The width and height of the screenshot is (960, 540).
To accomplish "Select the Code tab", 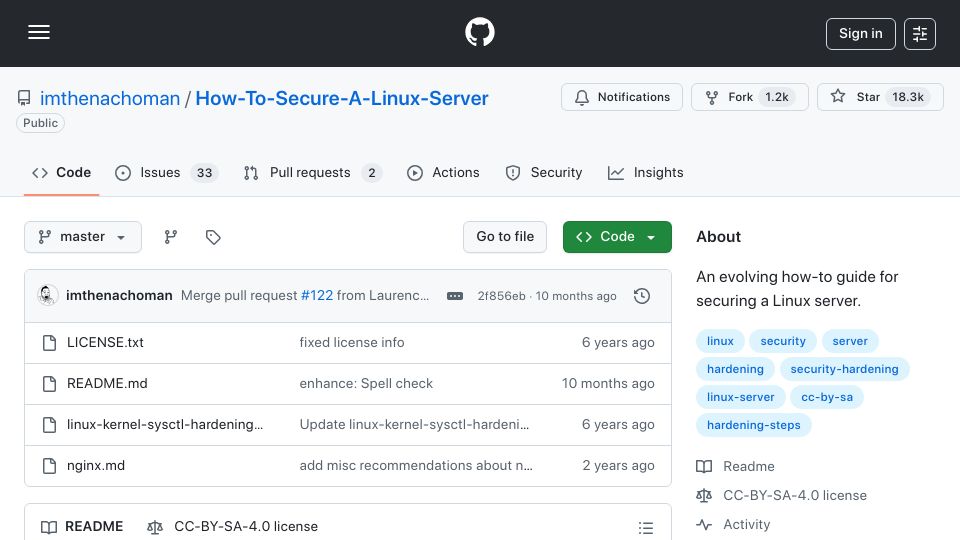I will (x=61, y=173).
